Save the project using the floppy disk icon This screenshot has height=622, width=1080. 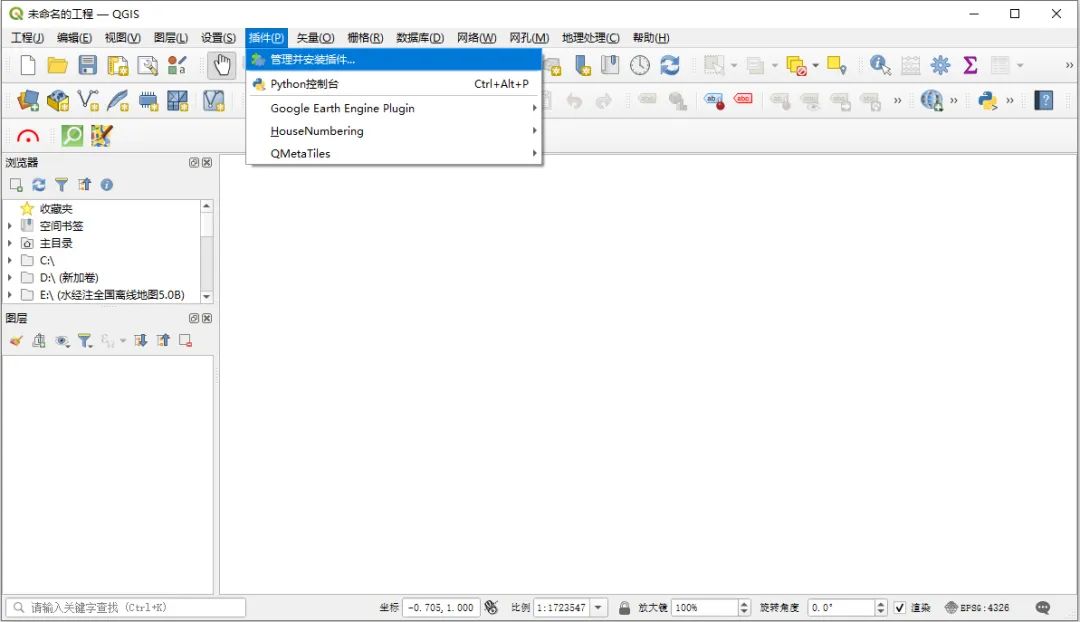pos(87,65)
